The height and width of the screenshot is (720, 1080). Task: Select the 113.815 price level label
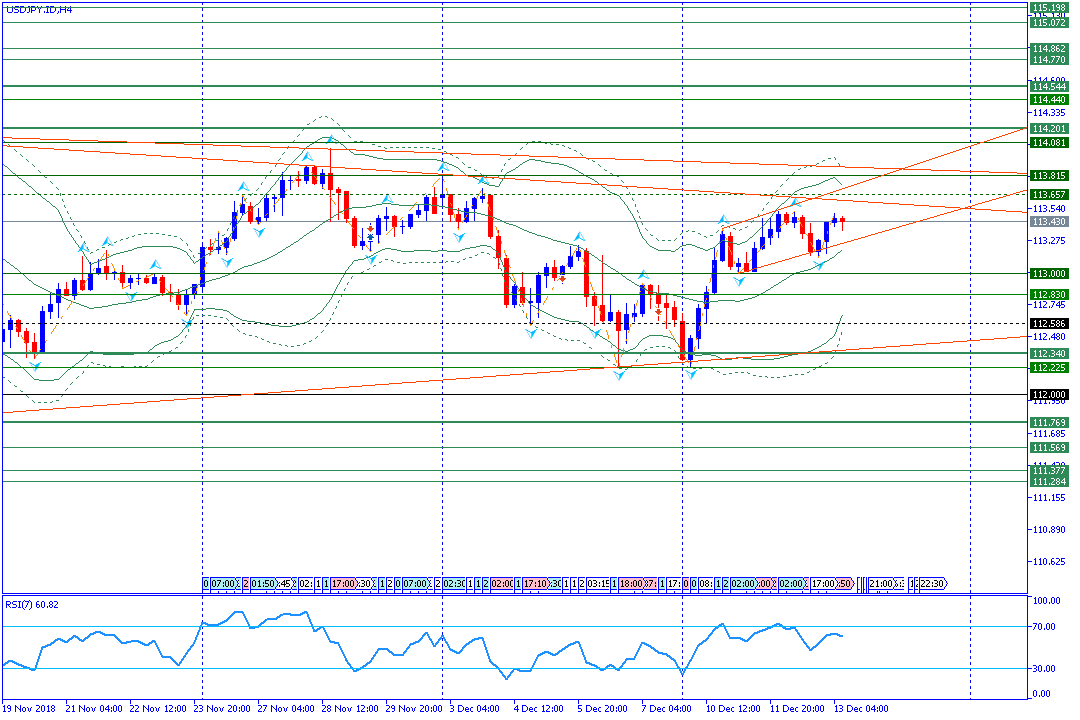tap(1049, 176)
